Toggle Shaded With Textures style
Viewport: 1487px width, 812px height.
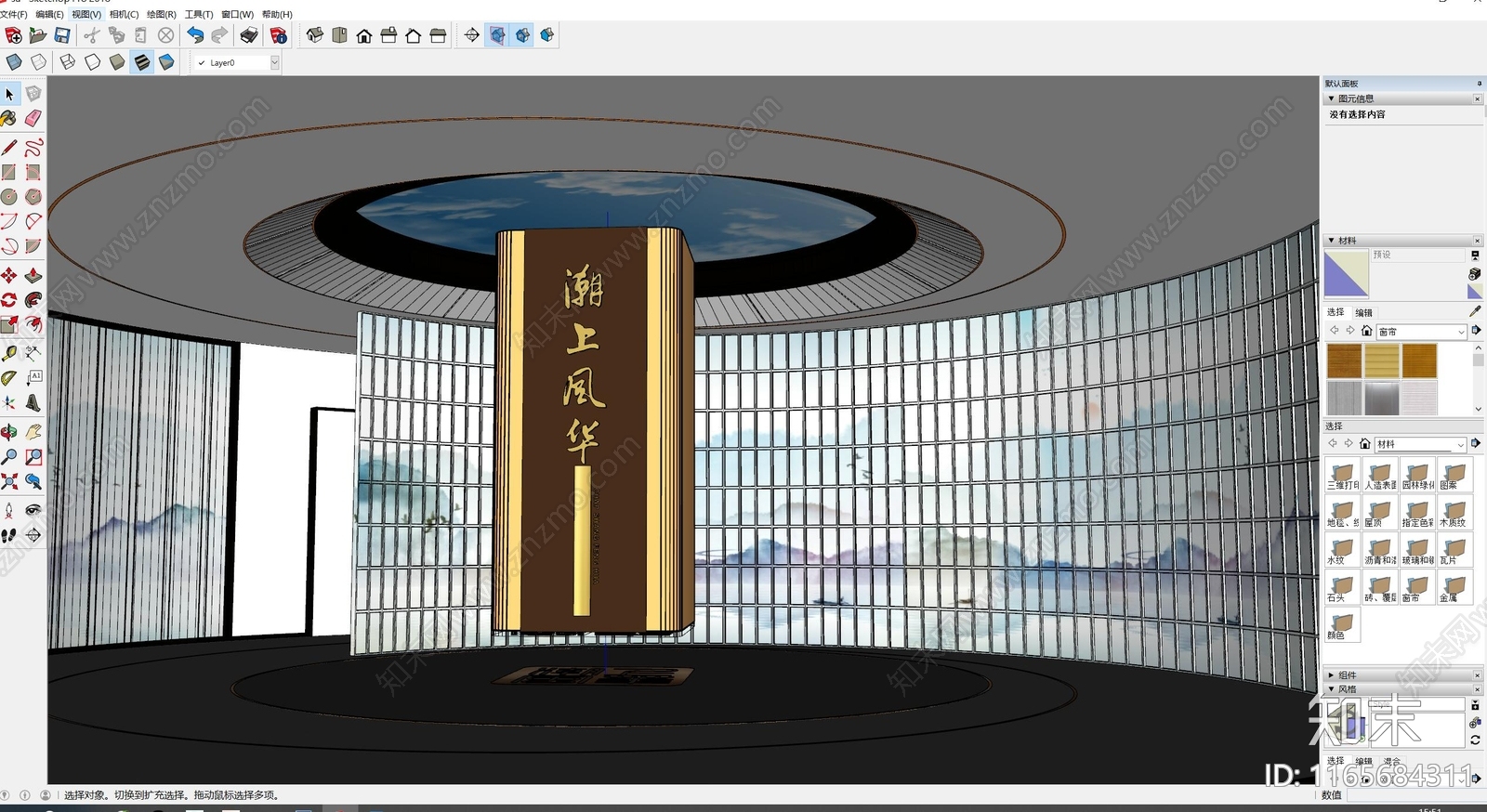click(141, 62)
